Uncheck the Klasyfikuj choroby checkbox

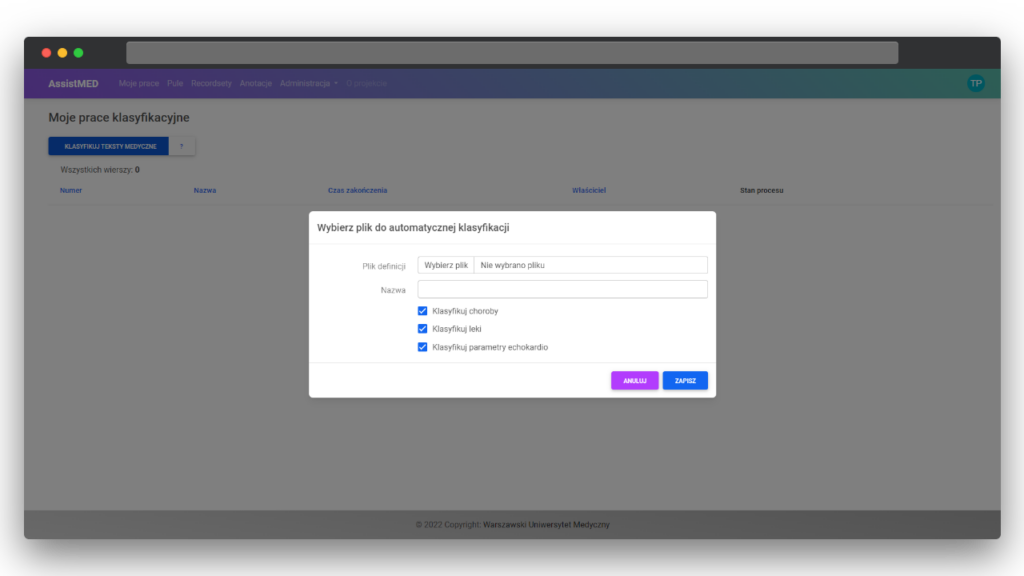pos(423,311)
